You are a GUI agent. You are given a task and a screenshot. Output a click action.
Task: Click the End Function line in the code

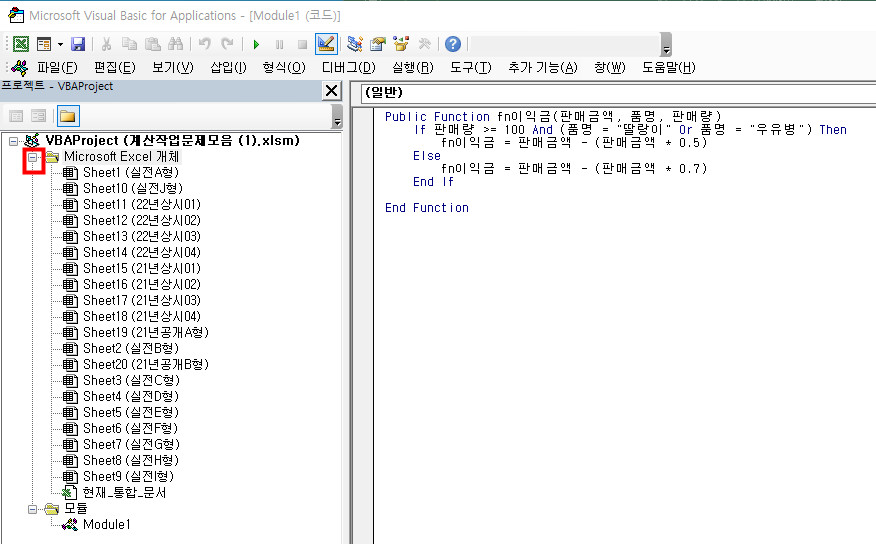tap(426, 208)
